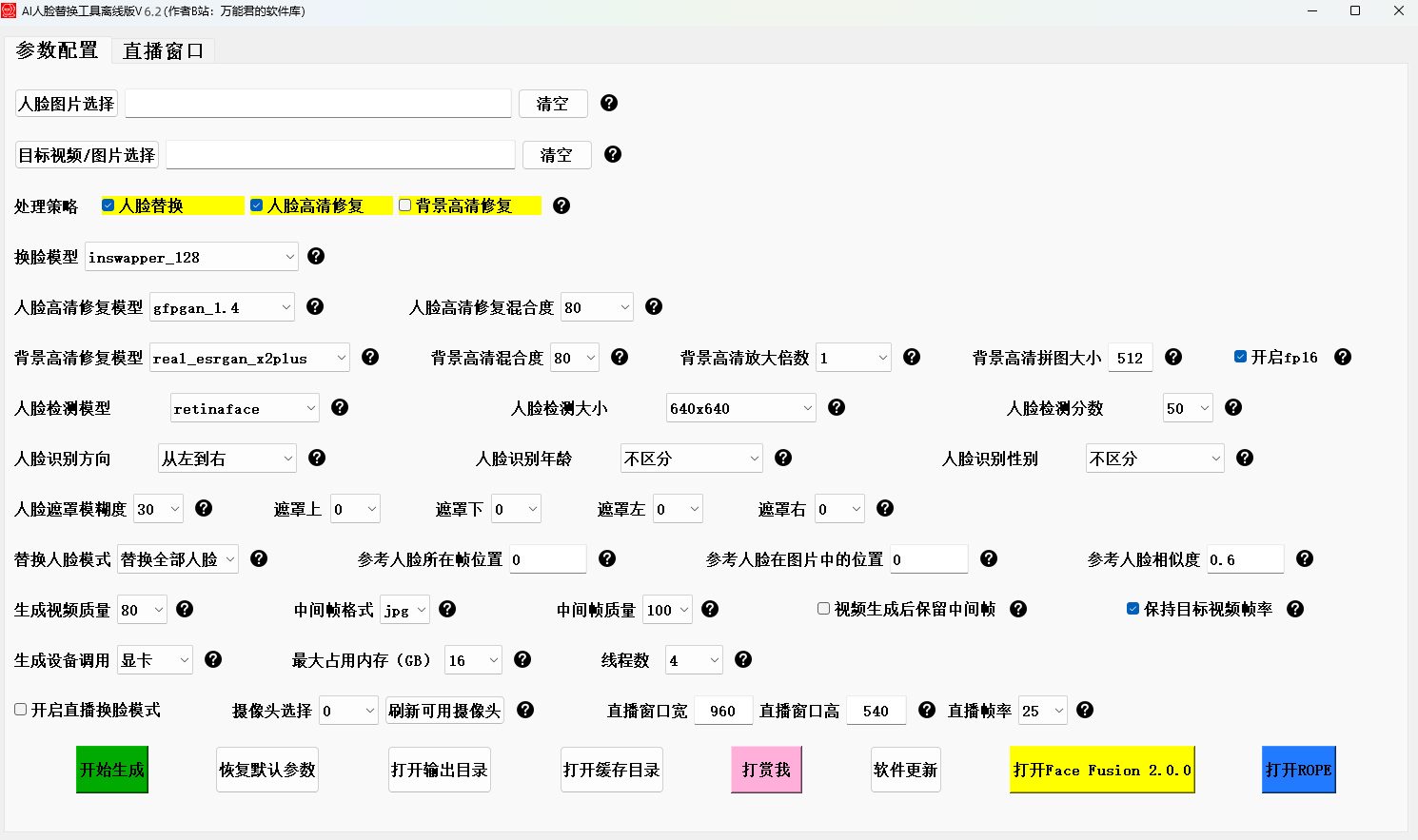Image resolution: width=1418 pixels, height=840 pixels.
Task: Expand the 换脸模型 inswapper_128 dropdown
Action: coord(191,257)
